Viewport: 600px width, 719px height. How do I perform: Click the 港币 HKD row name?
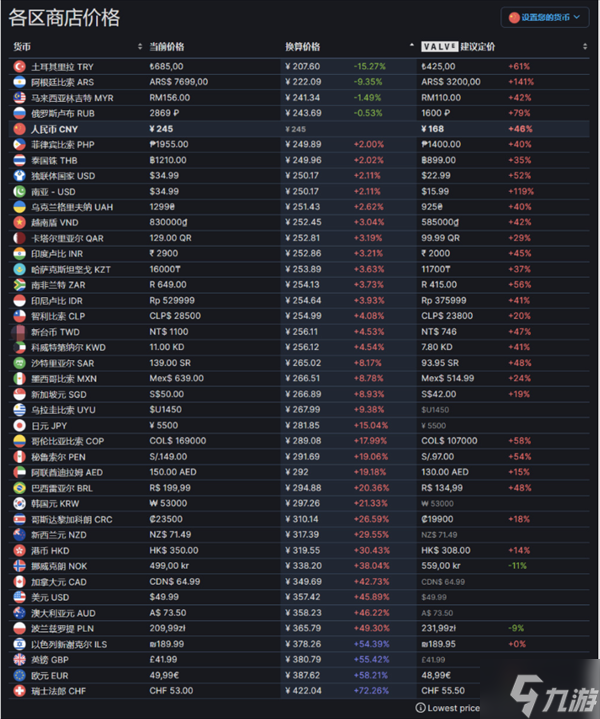click(x=52, y=549)
